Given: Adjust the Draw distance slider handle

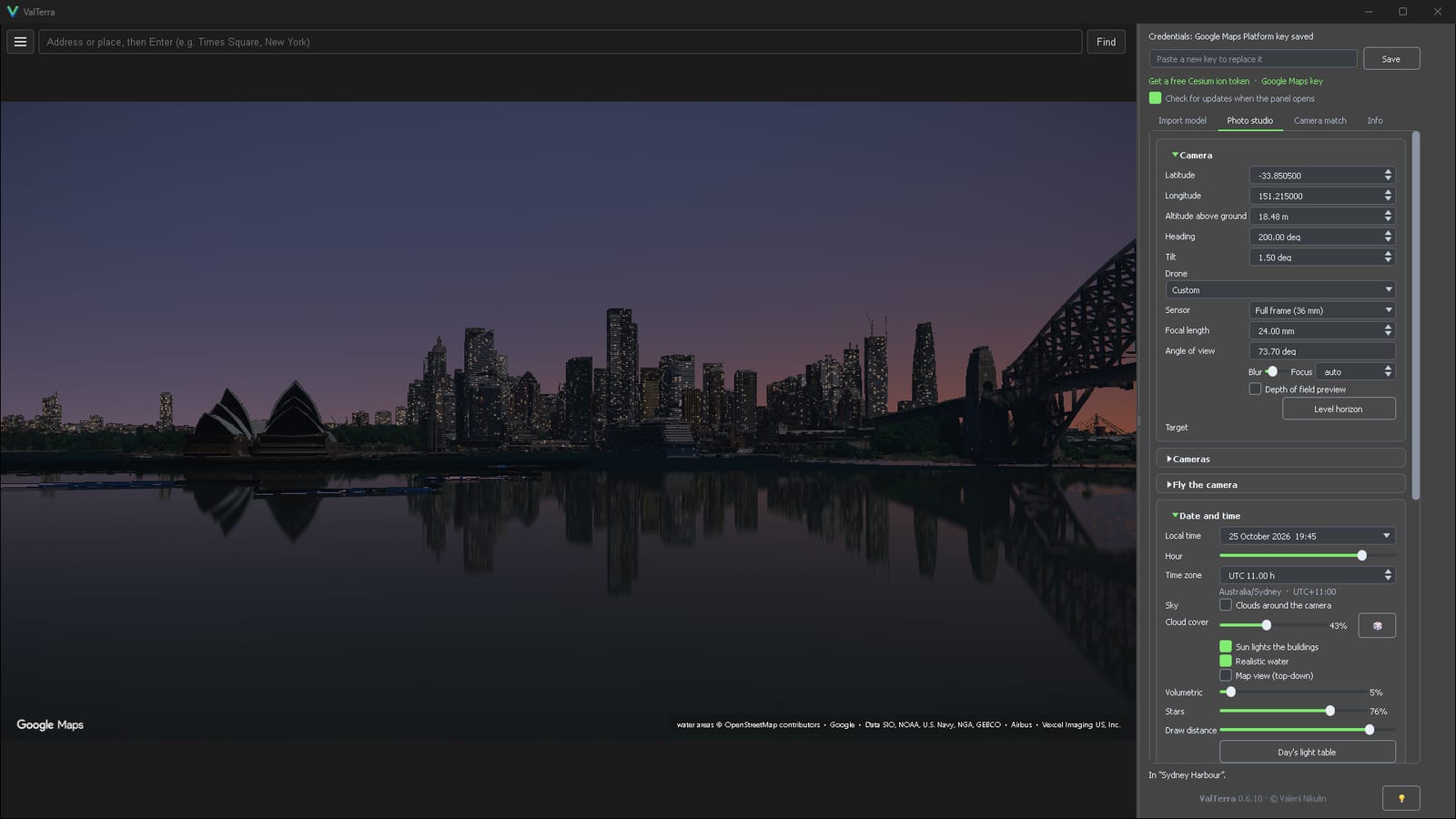Looking at the screenshot, I should coord(1370,730).
